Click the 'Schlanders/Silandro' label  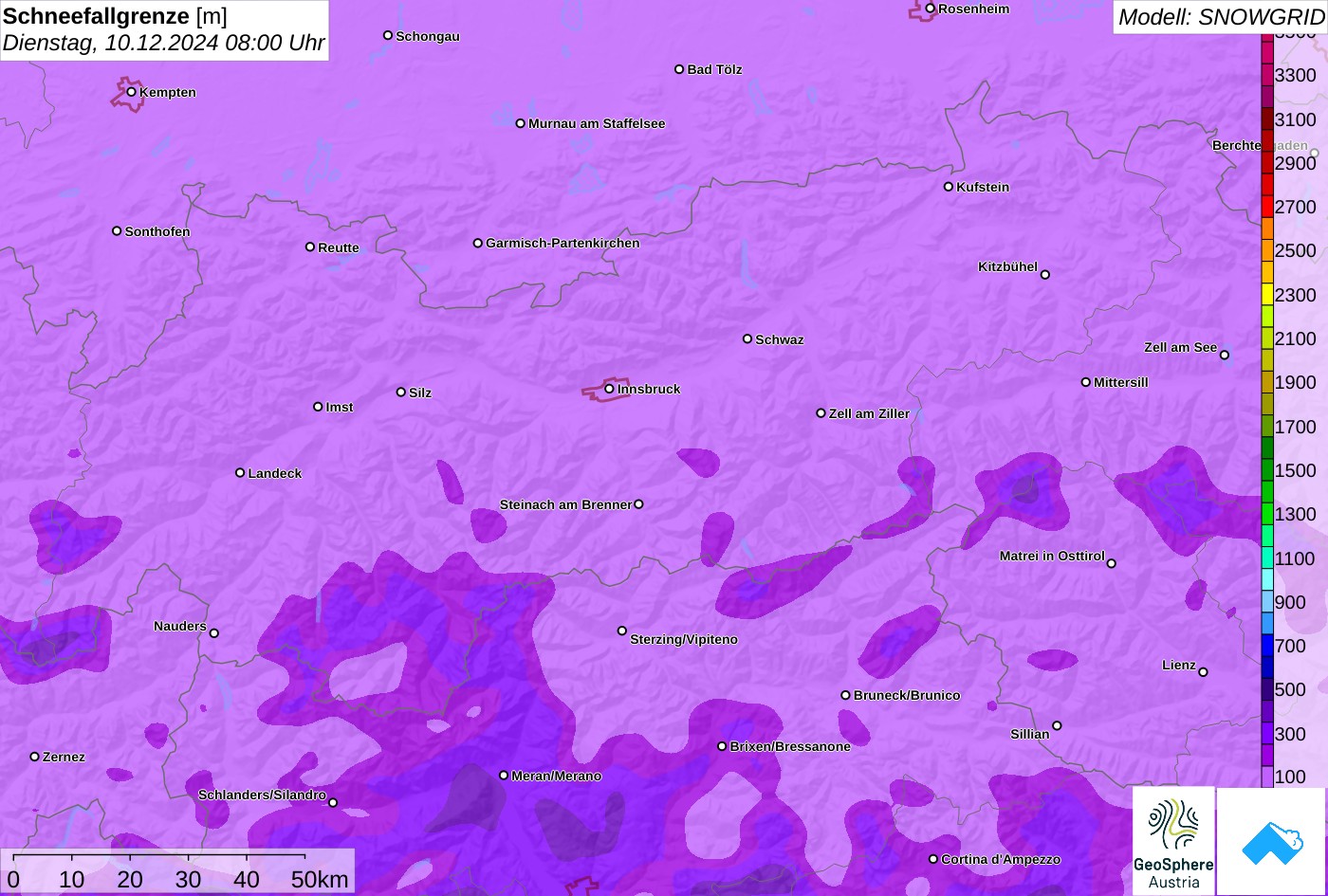[262, 795]
